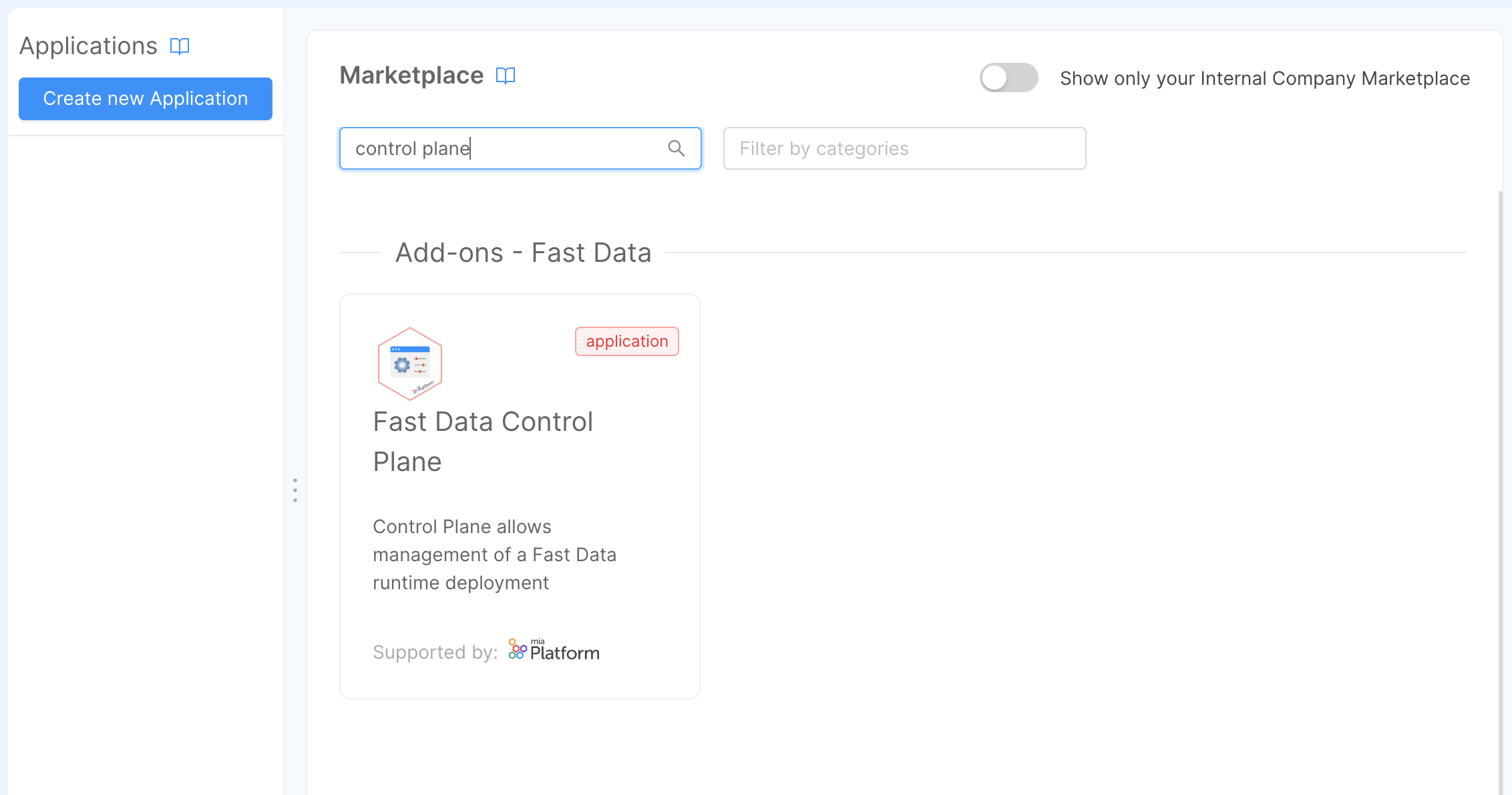The image size is (1512, 795).
Task: Click the Add-ons - Fast Data section label
Action: [524, 253]
